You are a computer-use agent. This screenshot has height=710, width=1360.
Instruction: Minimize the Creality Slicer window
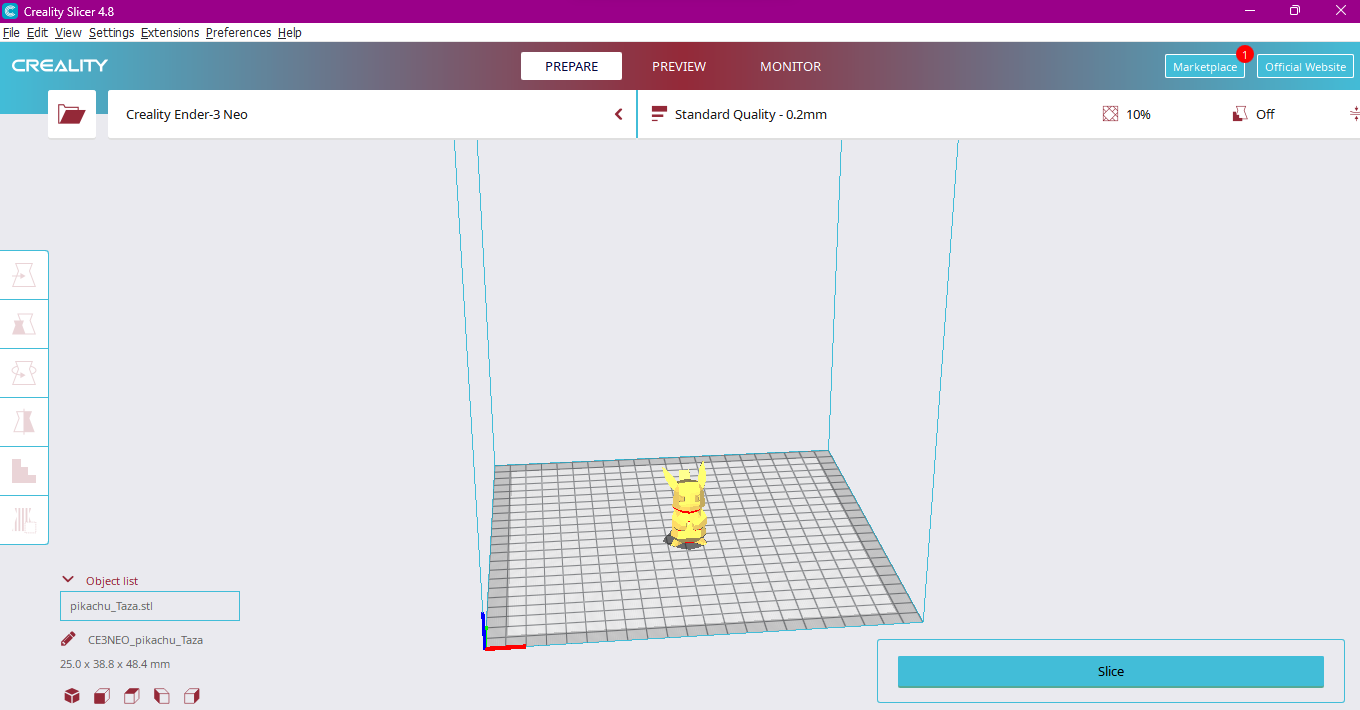click(x=1250, y=10)
